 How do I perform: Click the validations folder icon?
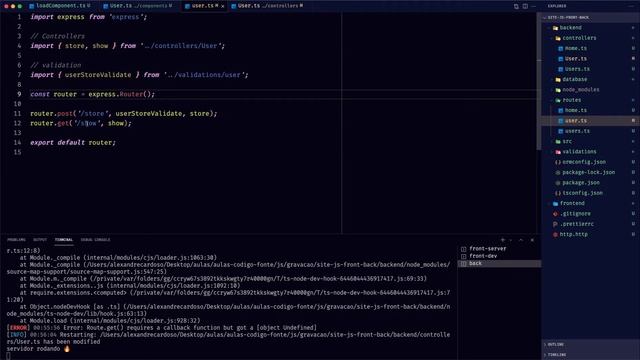click(558, 152)
